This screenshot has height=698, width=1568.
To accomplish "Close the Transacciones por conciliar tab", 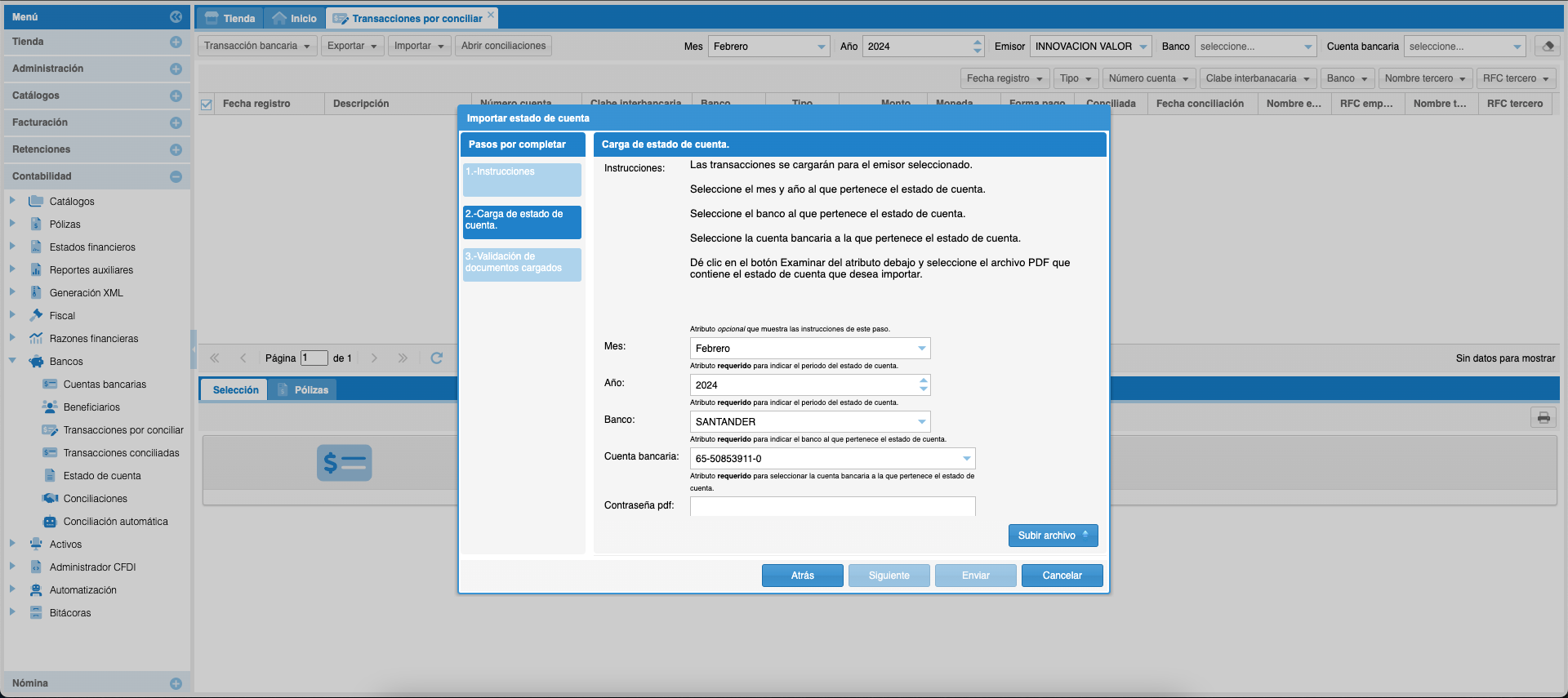I will 491,15.
